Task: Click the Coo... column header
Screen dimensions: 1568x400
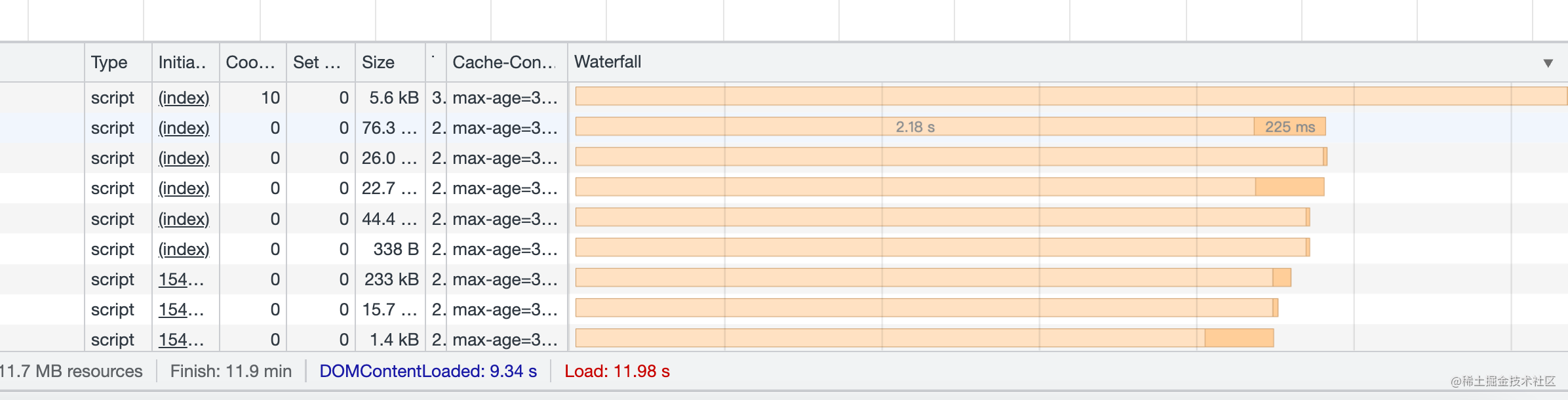Action: 250,62
